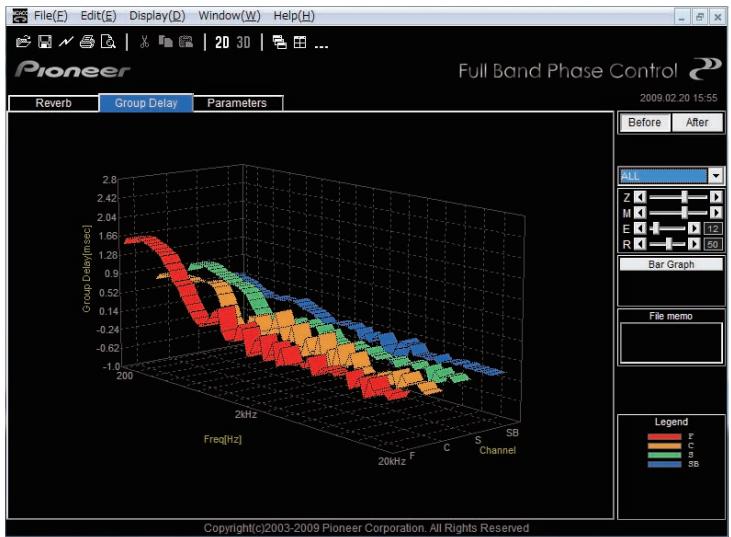Viewport: 731px width, 537px height.
Task: Save with the floppy disk icon
Action: pos(45,42)
